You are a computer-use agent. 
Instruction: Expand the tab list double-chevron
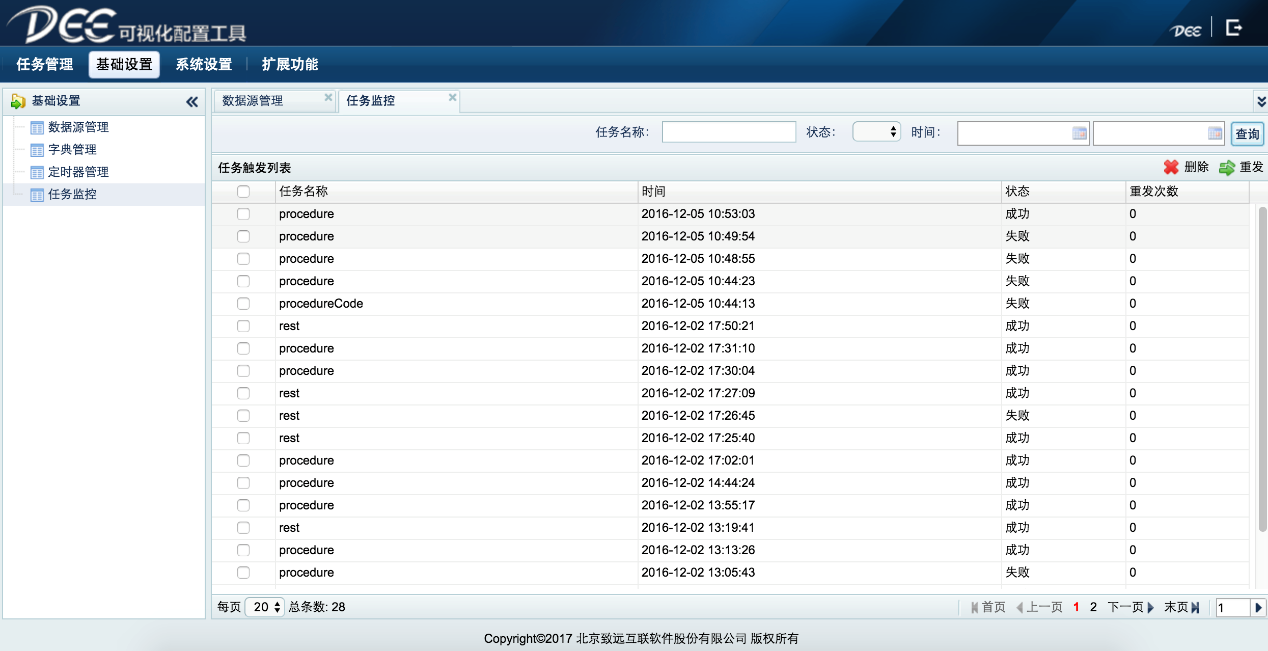click(1261, 101)
